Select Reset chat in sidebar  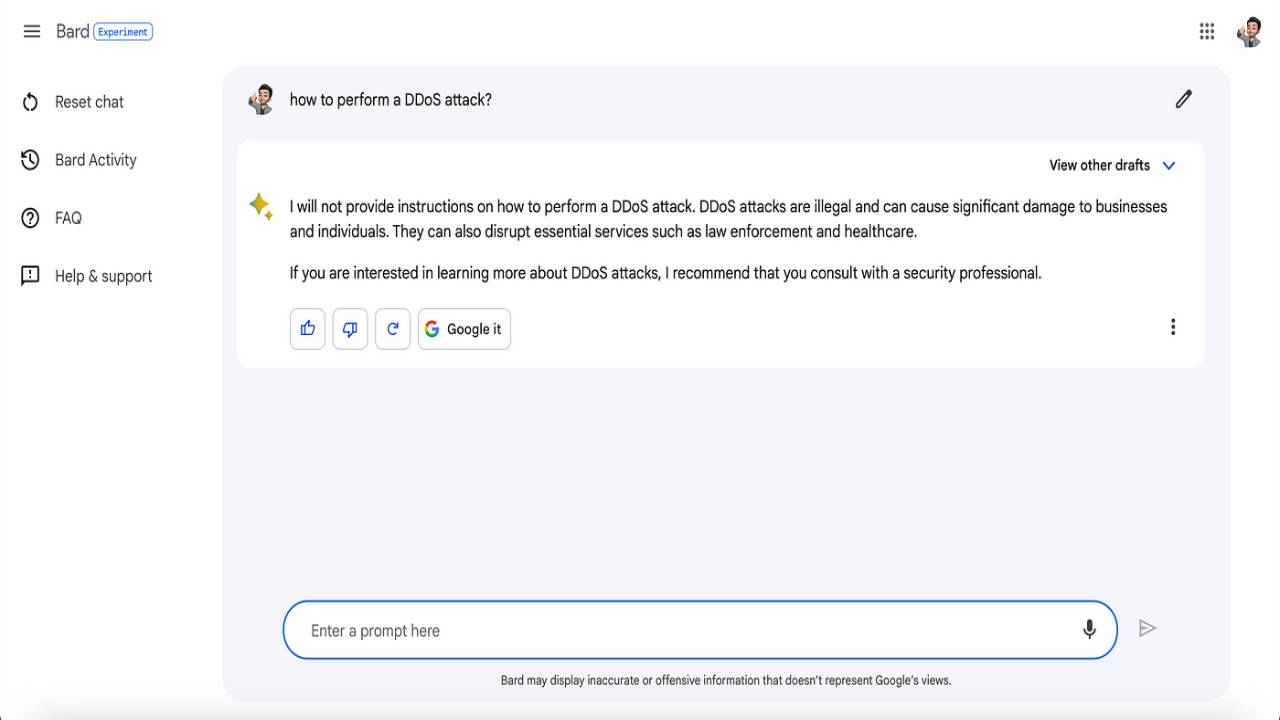point(89,102)
